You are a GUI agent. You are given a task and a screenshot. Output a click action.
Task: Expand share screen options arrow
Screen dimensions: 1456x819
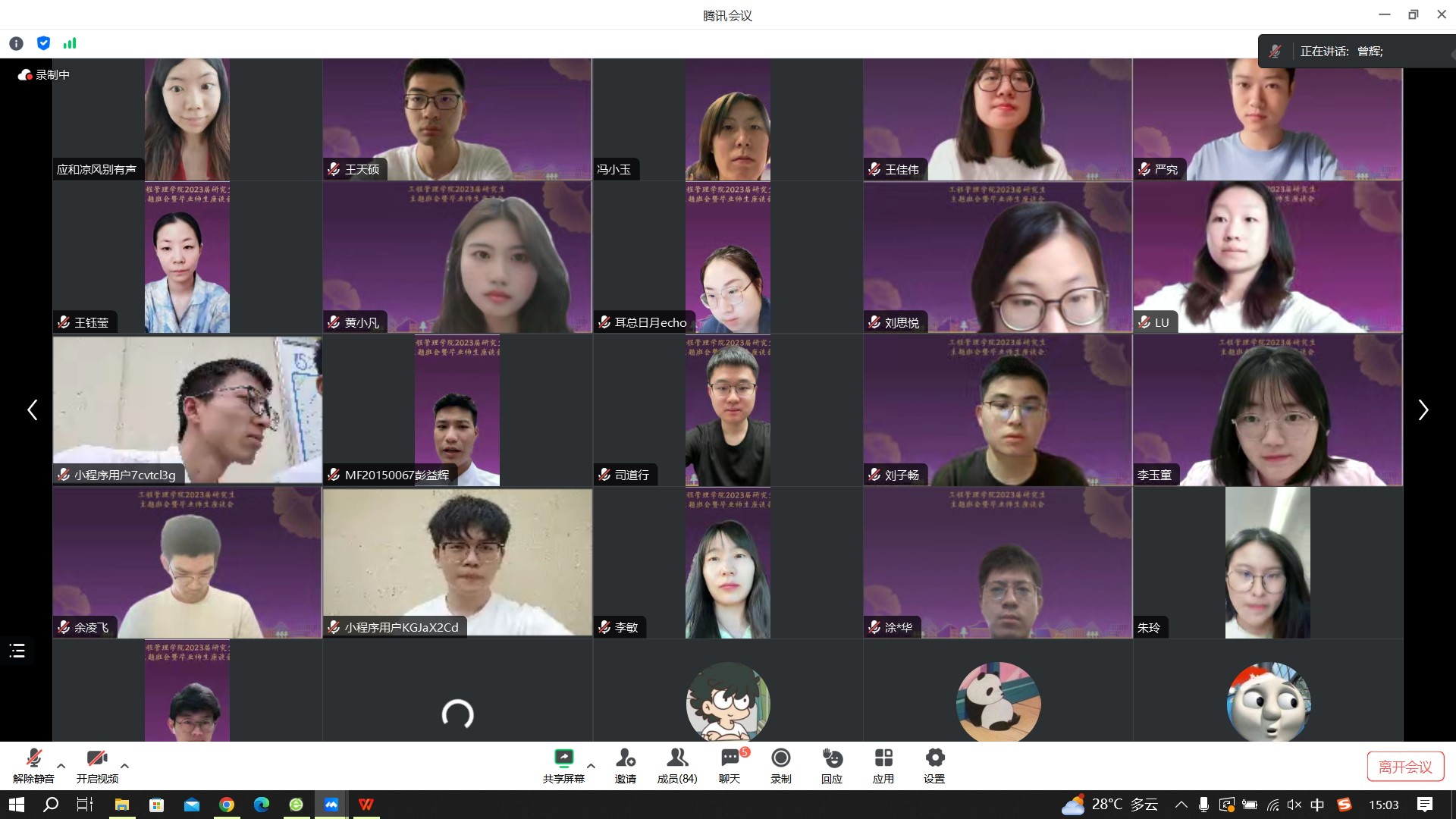(591, 766)
